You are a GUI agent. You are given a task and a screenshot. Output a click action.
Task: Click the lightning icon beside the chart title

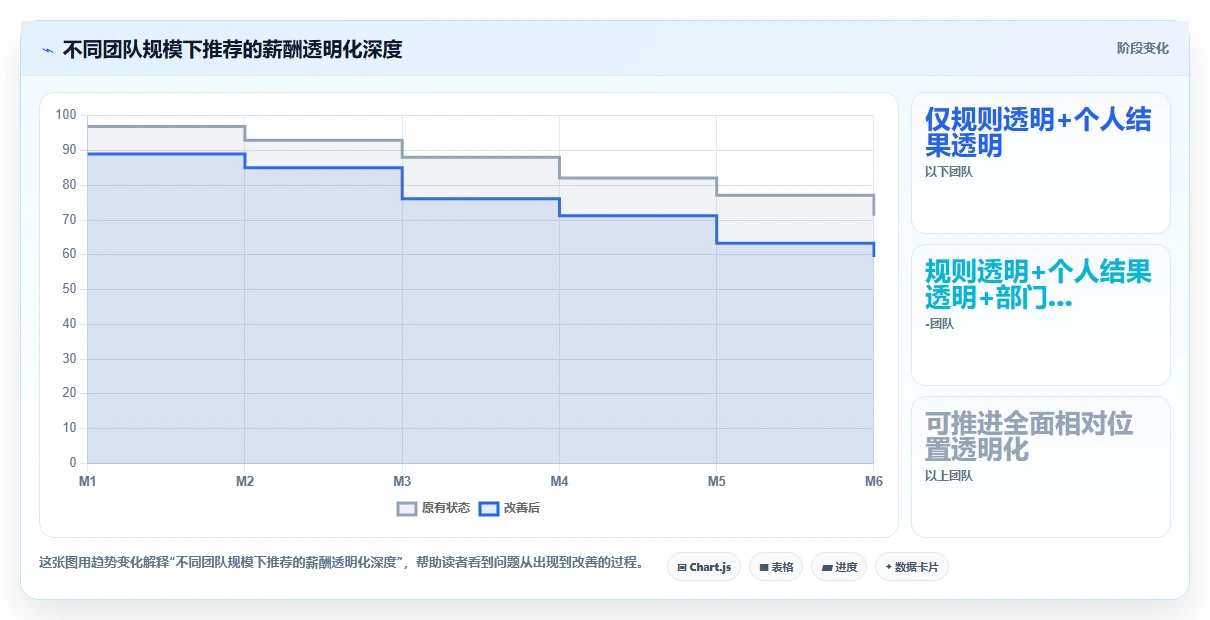(47, 50)
